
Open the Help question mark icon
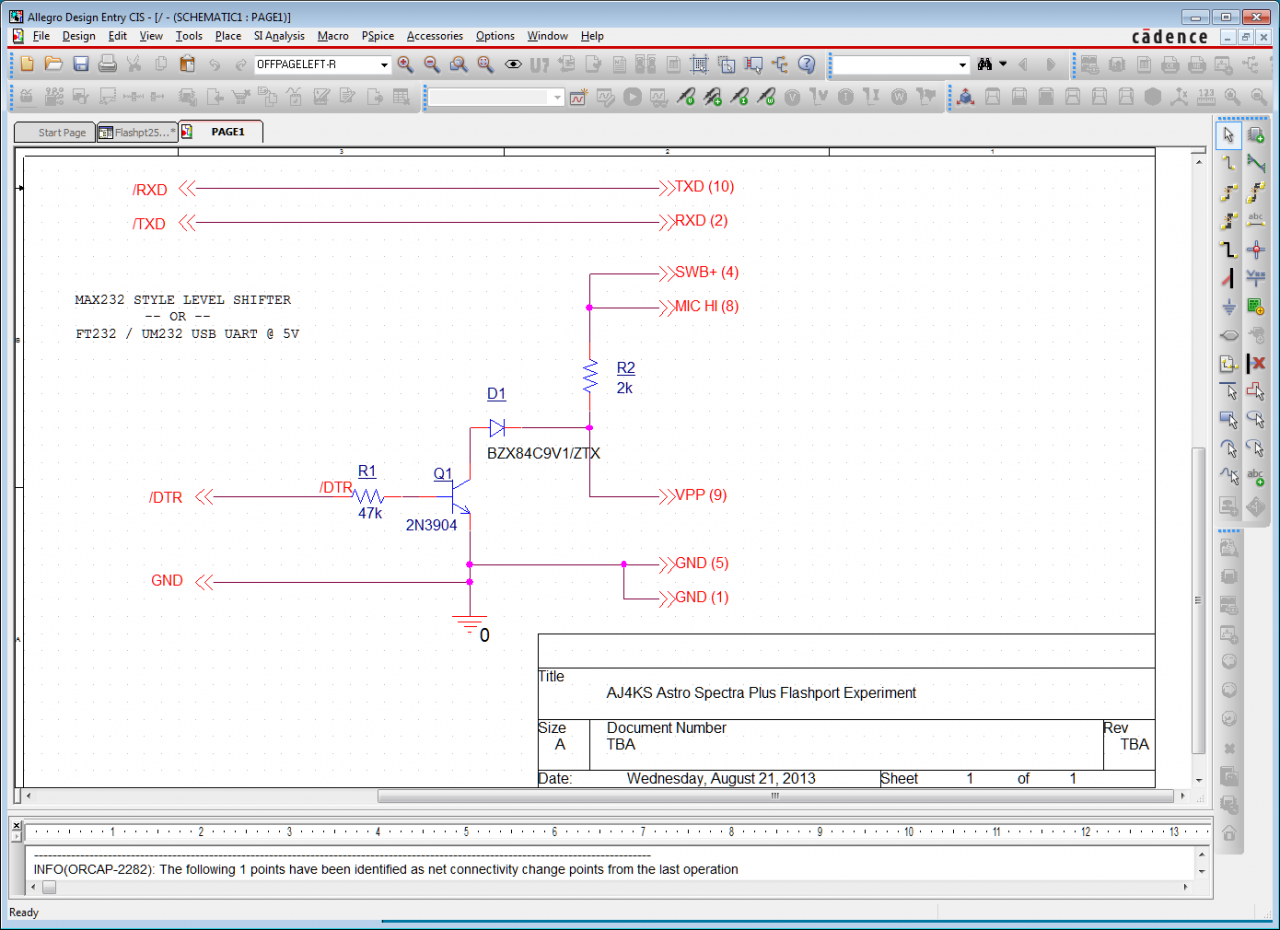point(807,64)
